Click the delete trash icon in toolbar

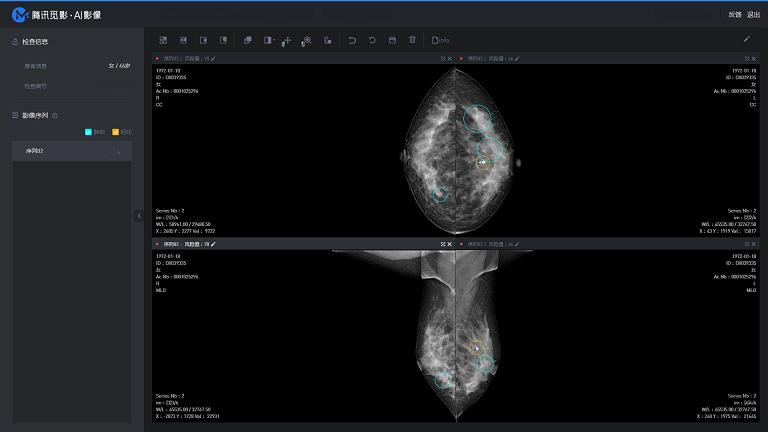(412, 40)
